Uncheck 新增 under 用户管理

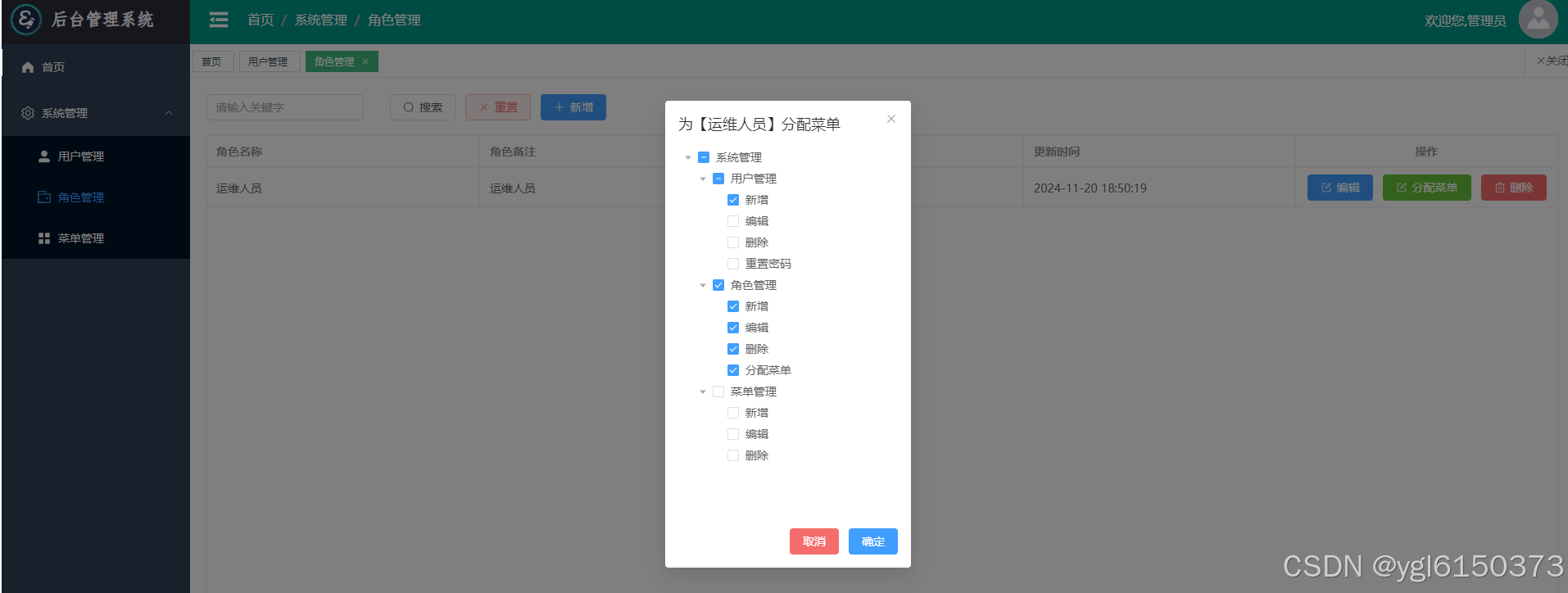[733, 200]
